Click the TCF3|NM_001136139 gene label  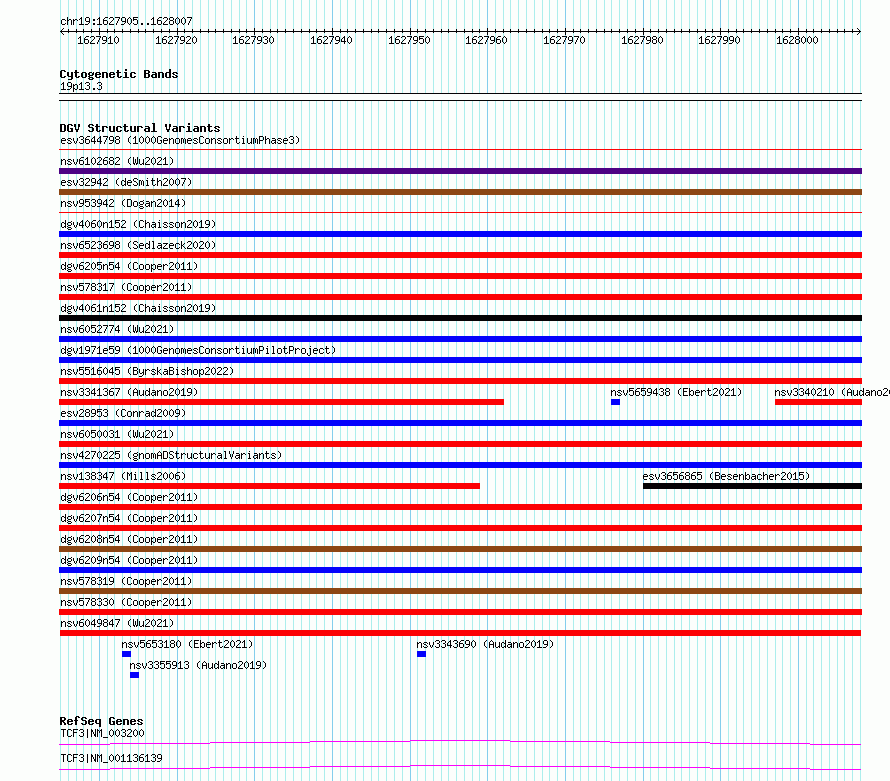[111, 758]
